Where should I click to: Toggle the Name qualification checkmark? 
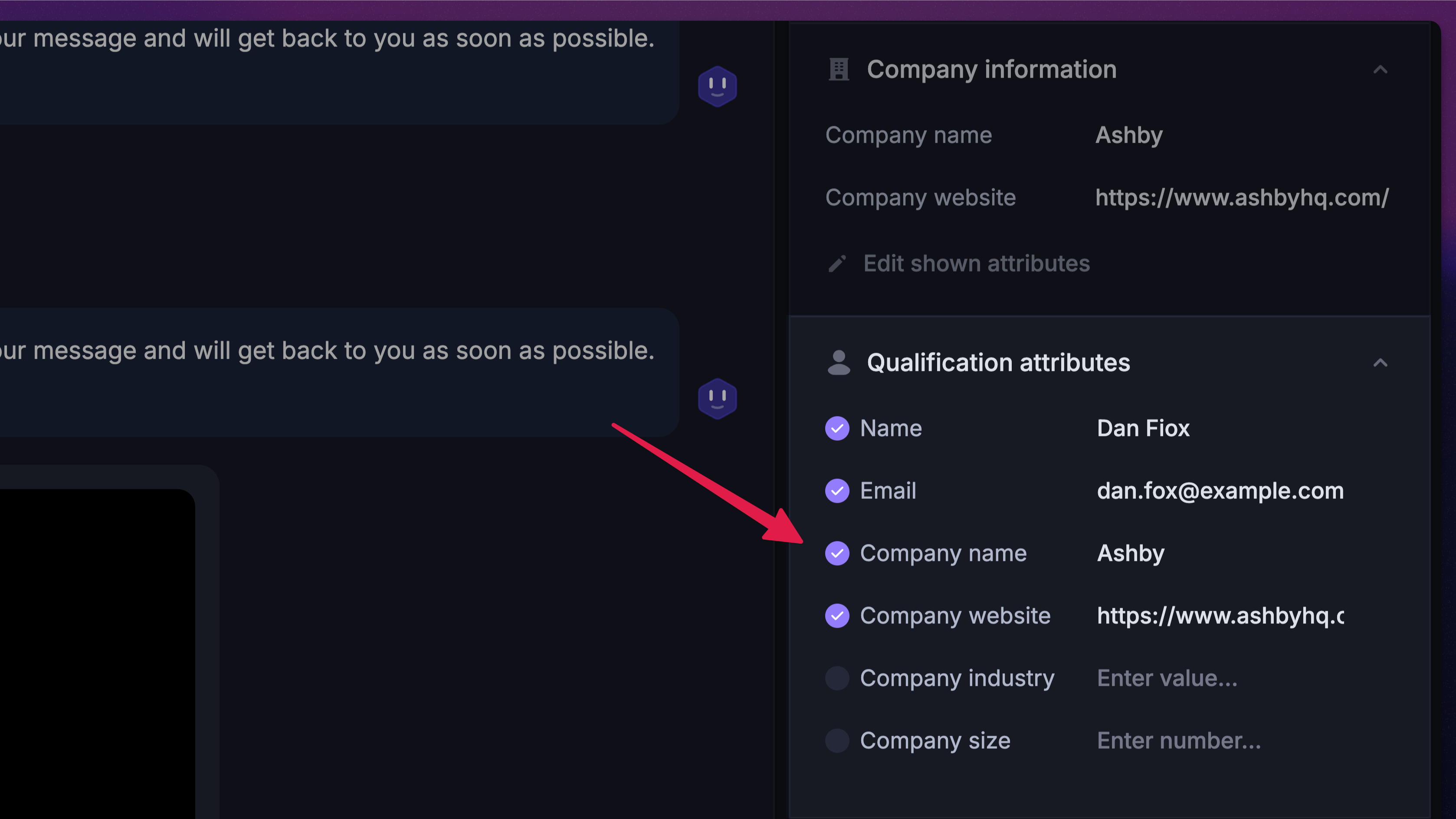tap(837, 429)
